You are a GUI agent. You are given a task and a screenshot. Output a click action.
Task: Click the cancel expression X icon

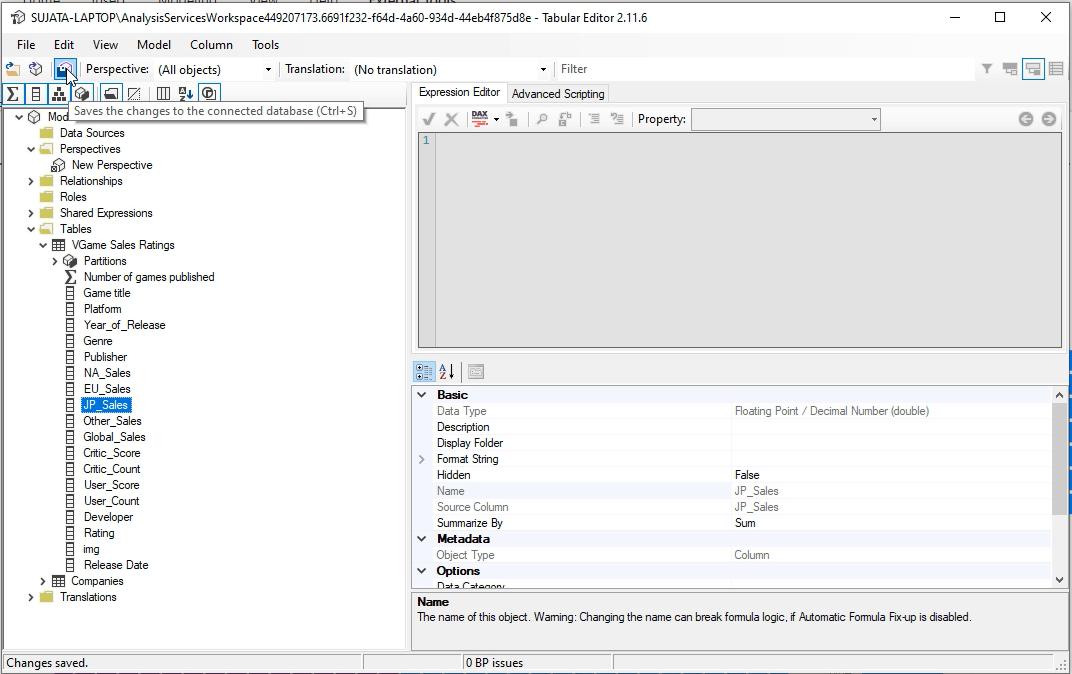click(451, 119)
